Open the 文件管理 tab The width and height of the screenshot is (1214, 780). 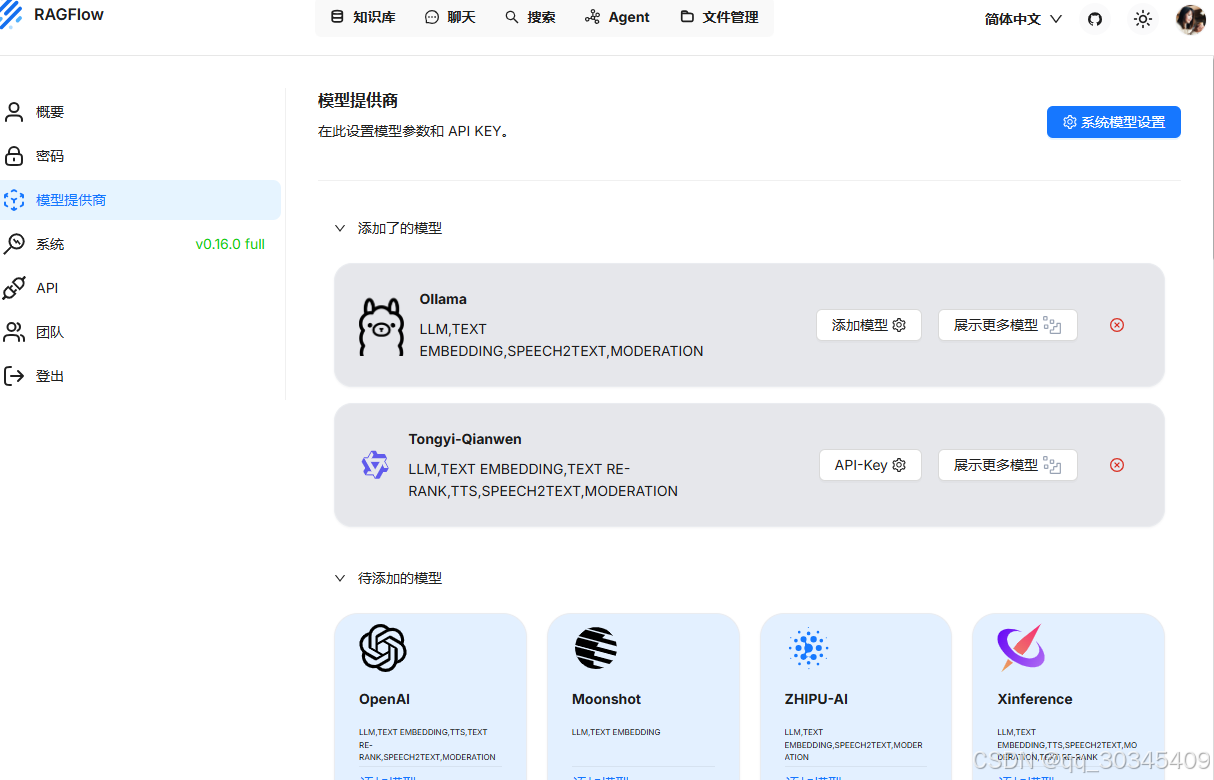[x=719, y=17]
